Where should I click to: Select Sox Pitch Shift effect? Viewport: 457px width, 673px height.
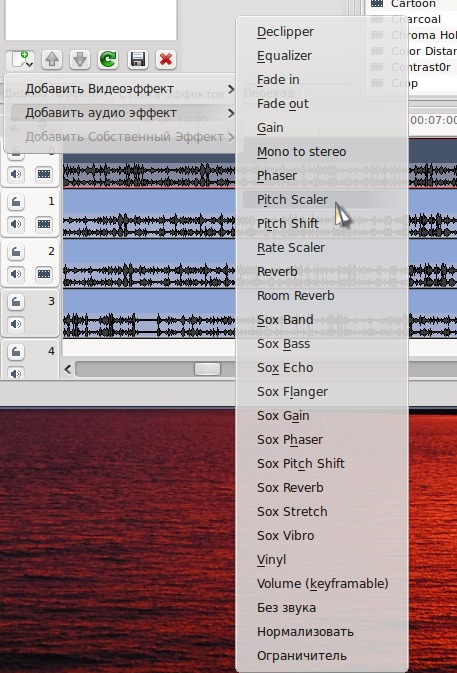click(x=322, y=464)
